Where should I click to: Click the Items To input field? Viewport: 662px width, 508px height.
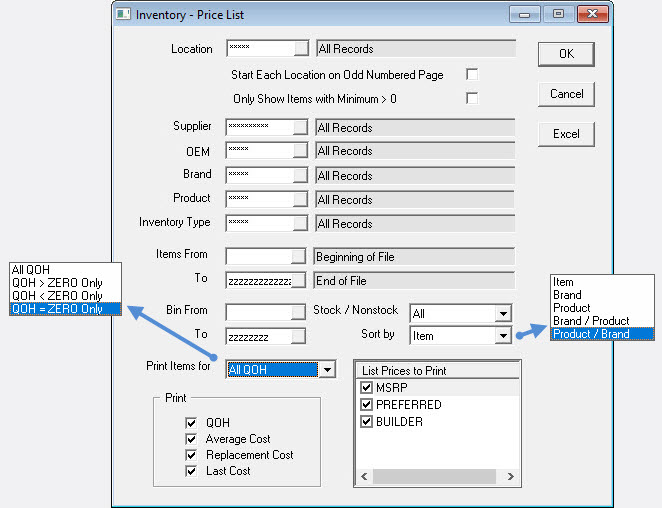click(259, 280)
